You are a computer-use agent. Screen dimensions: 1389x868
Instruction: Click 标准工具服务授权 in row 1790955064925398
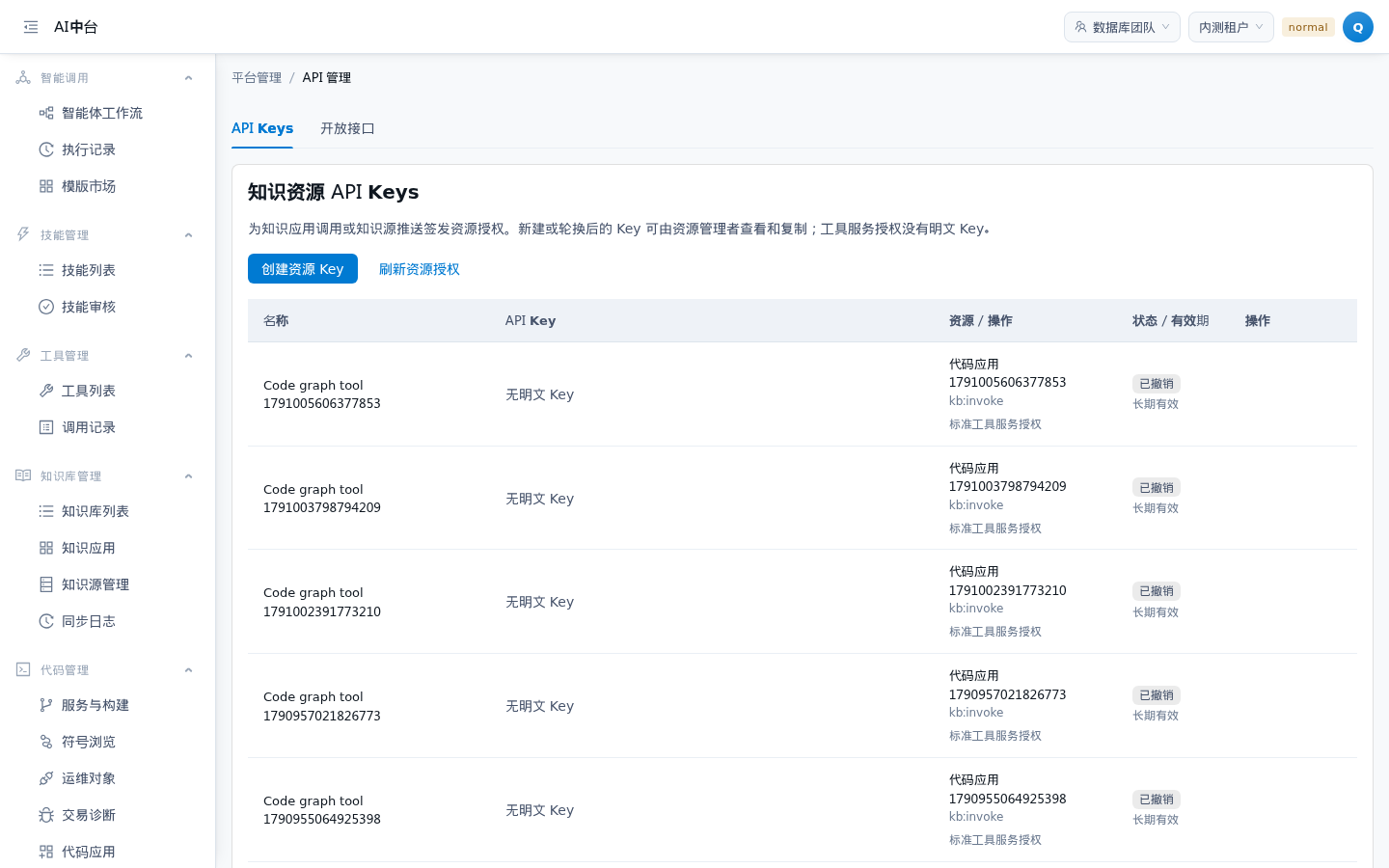(x=994, y=840)
